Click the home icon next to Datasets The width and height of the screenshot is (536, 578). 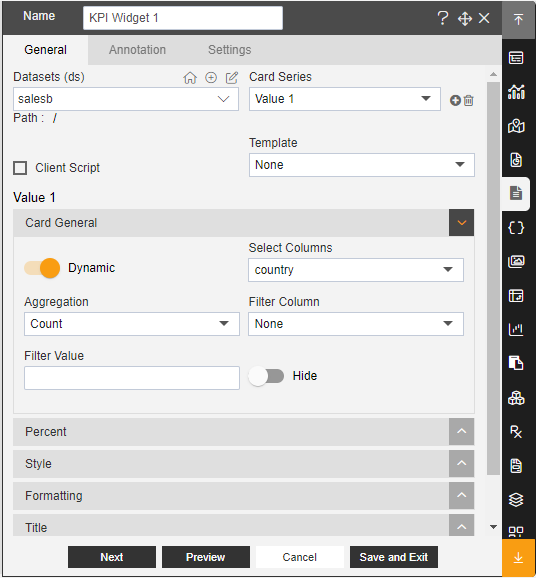tap(190, 78)
